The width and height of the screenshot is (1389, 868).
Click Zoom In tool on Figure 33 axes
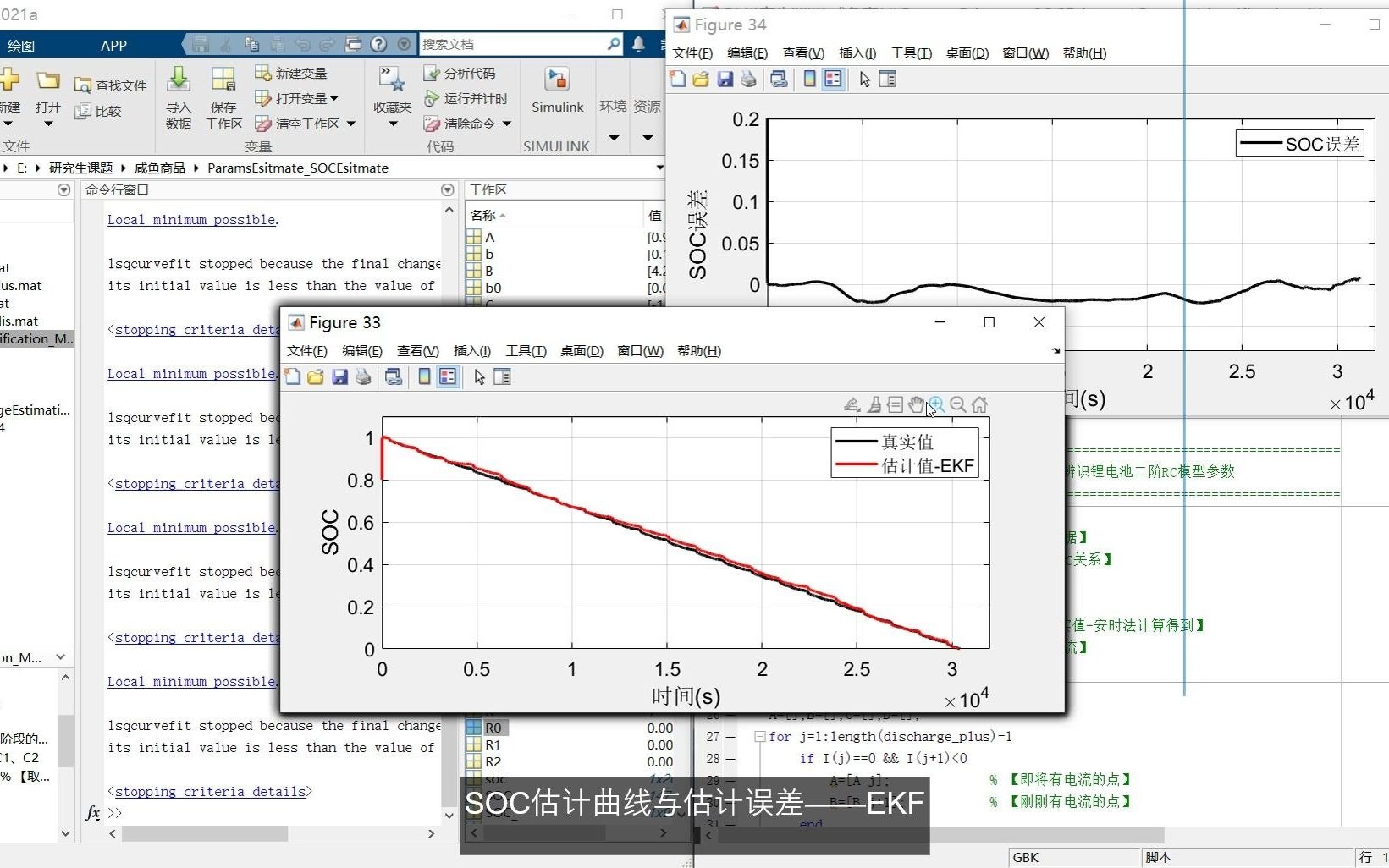936,404
